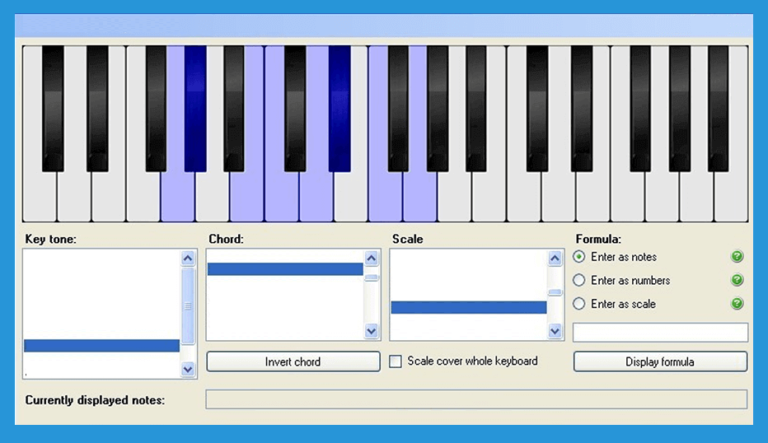The image size is (768, 443).
Task: Open help icon beside Enter as numbers
Action: [x=737, y=280]
